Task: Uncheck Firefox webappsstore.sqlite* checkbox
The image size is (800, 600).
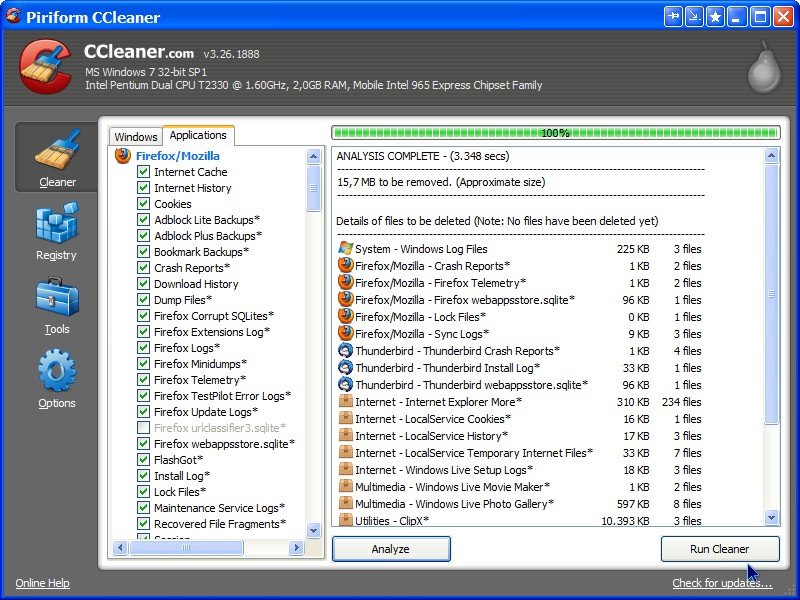Action: pos(143,443)
